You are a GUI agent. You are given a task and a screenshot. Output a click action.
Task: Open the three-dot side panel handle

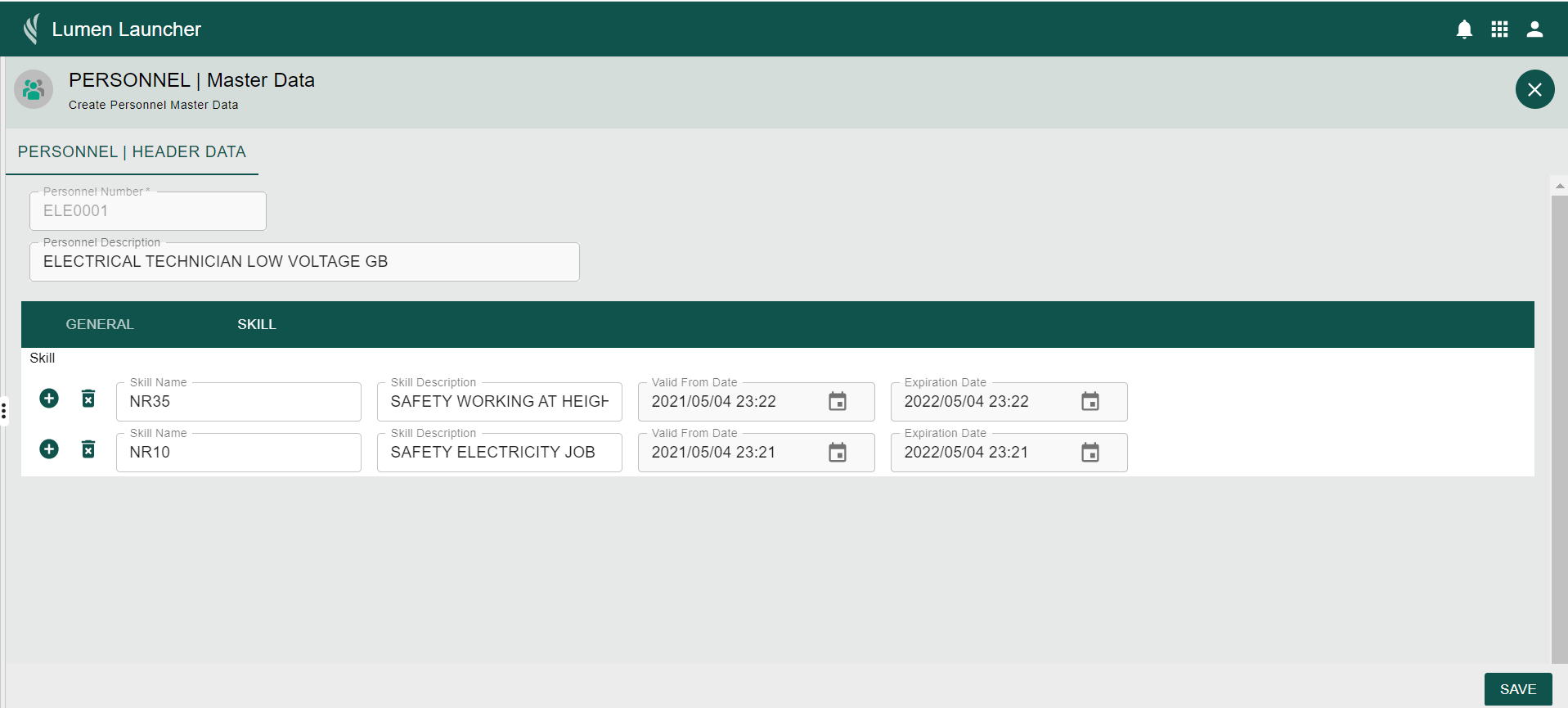point(4,410)
